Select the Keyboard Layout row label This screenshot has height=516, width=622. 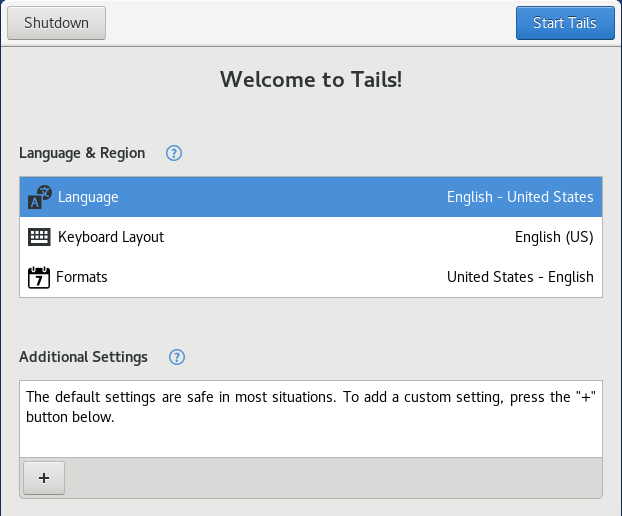pyautogui.click(x=111, y=237)
